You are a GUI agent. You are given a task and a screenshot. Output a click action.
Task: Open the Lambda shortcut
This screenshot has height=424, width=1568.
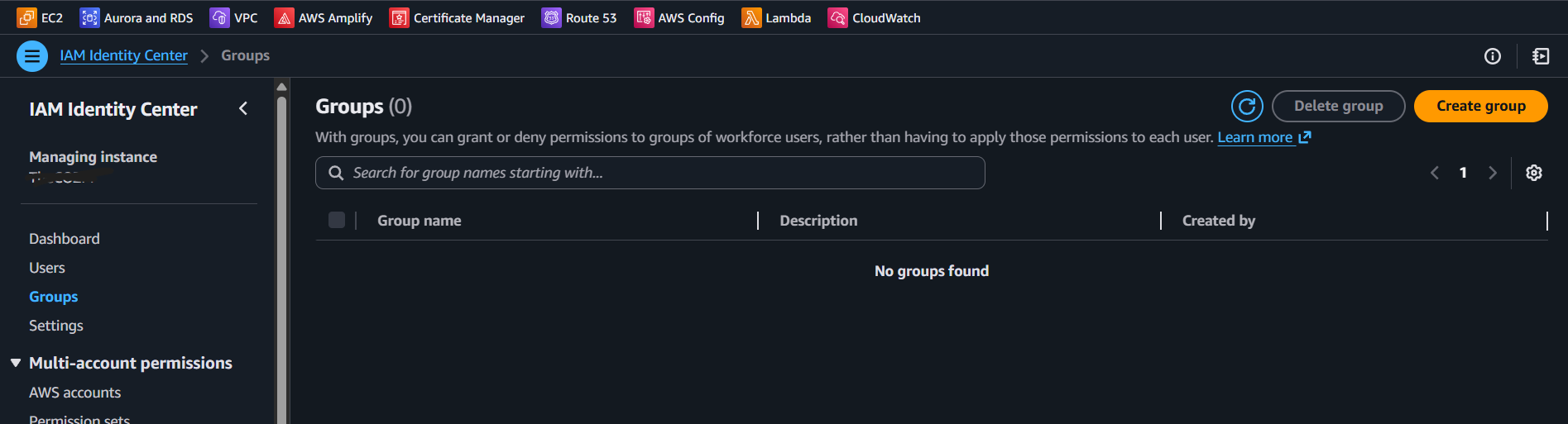coord(776,17)
